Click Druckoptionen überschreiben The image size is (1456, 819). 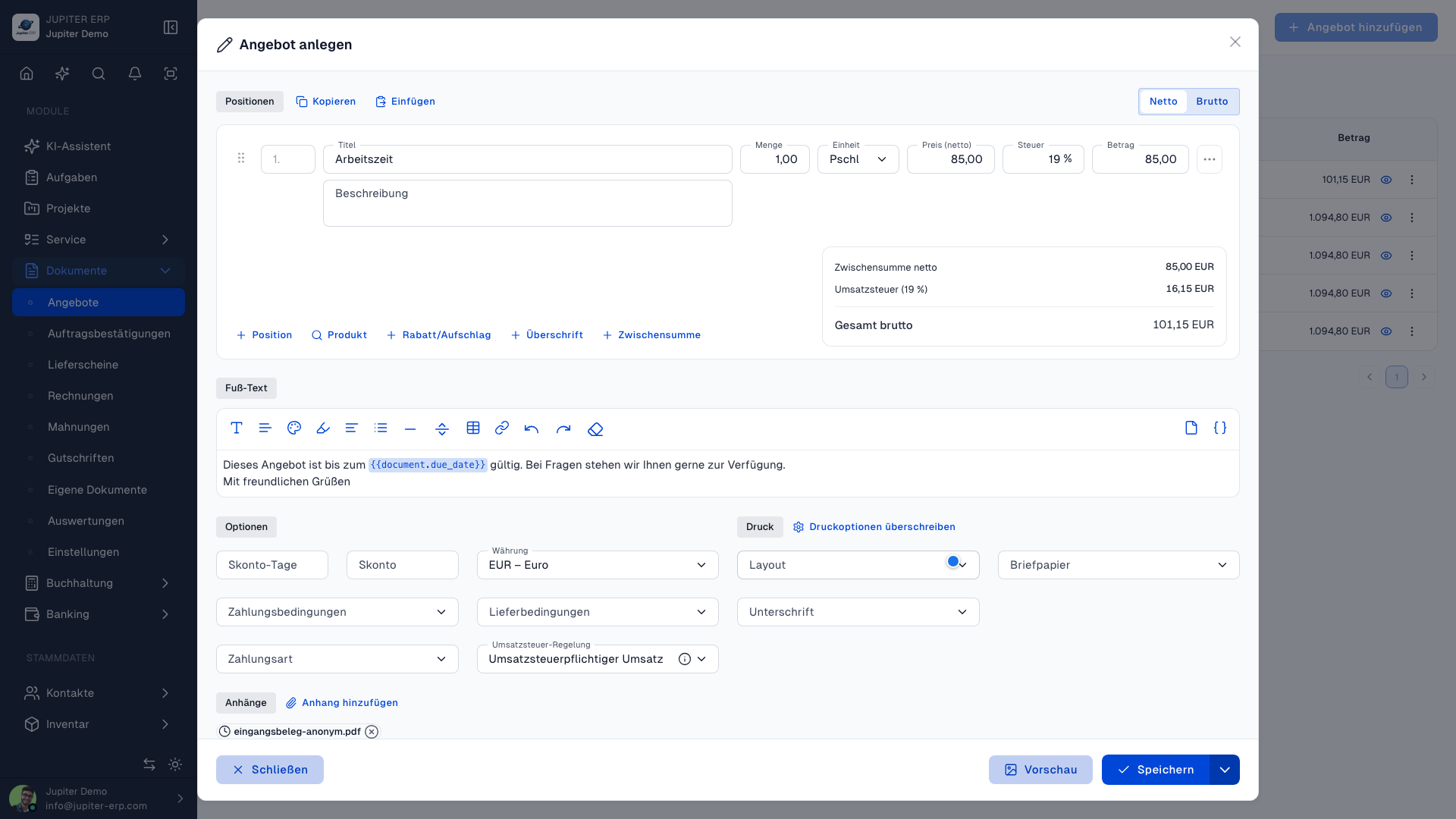point(874,527)
